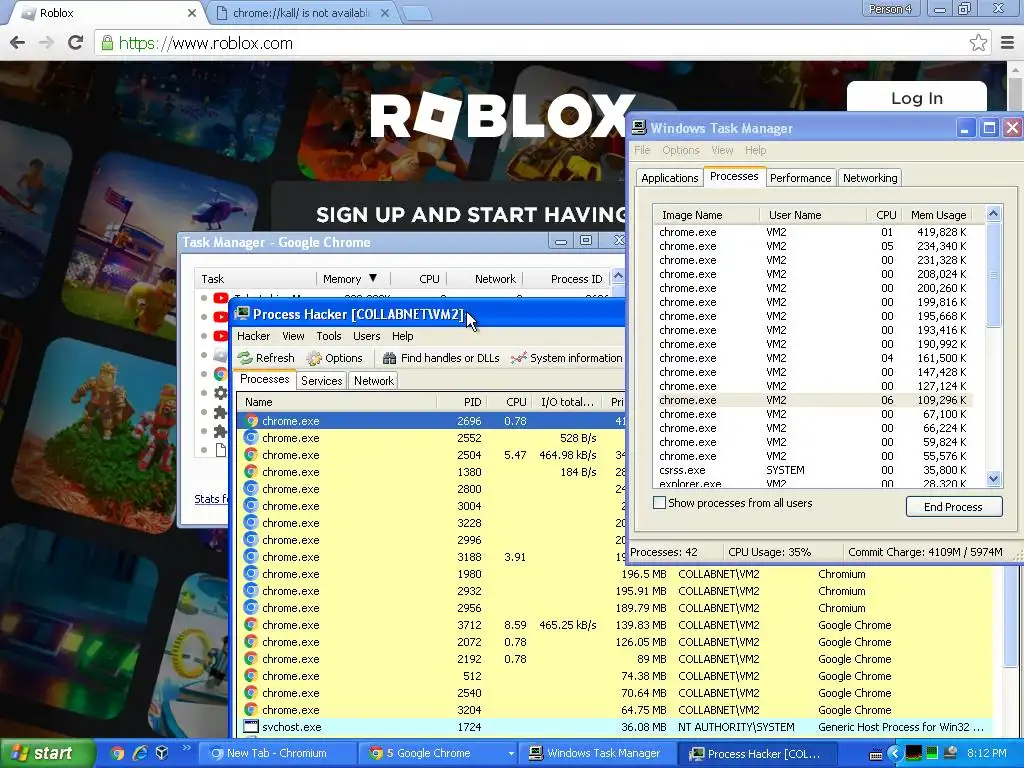The height and width of the screenshot is (768, 1024).
Task: Click the Chromium icon of the PID 2552 process
Action: click(251, 438)
